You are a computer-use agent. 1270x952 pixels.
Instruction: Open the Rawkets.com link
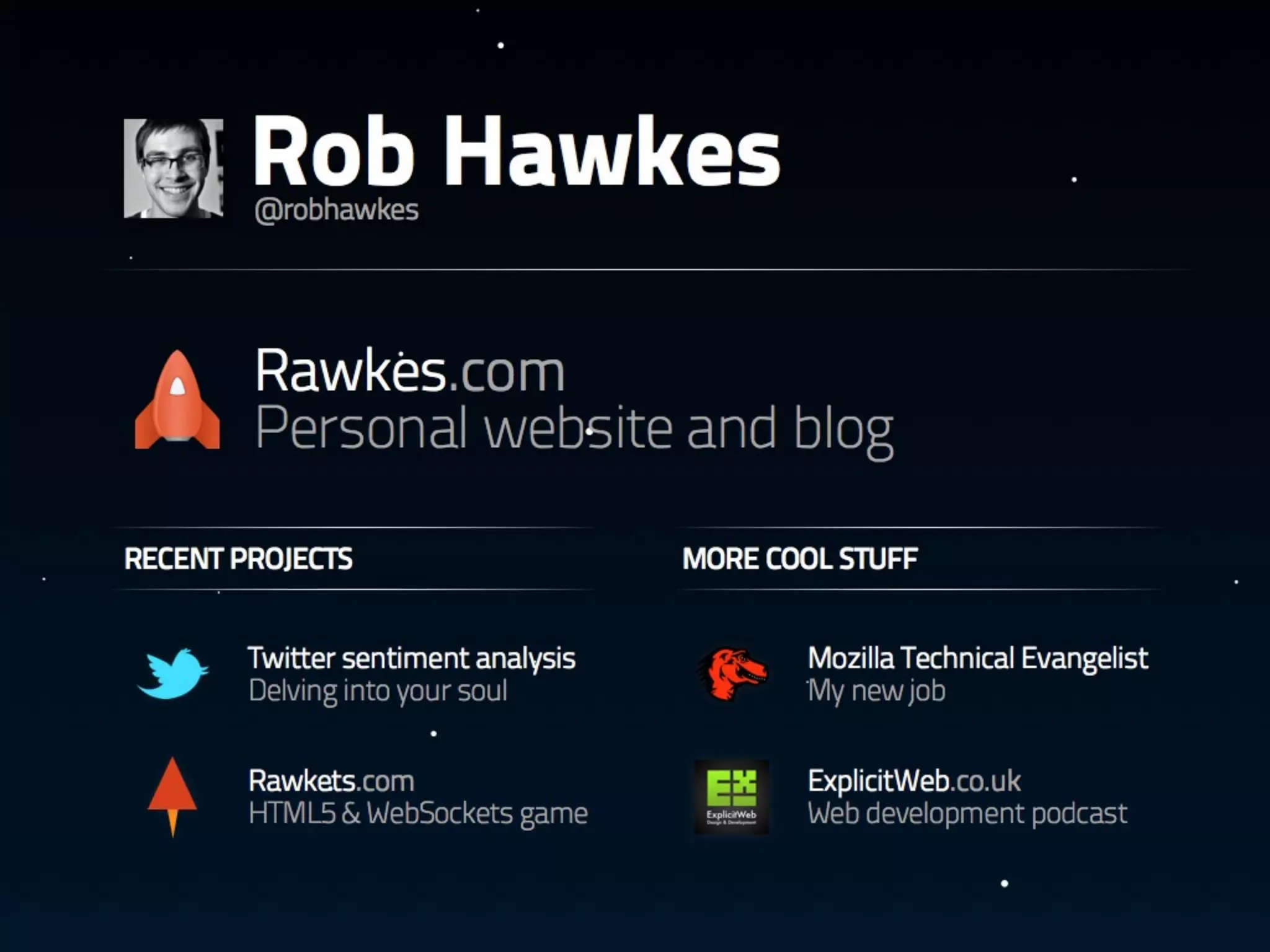click(331, 781)
